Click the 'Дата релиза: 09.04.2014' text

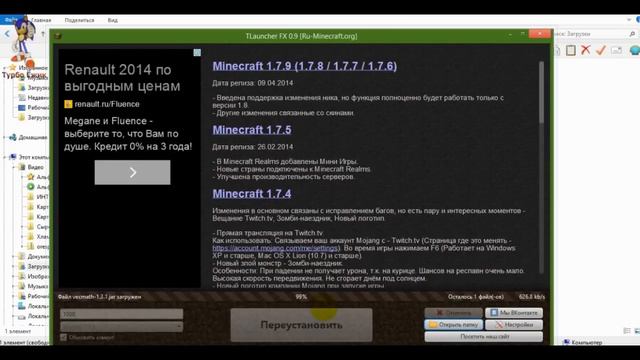252,83
